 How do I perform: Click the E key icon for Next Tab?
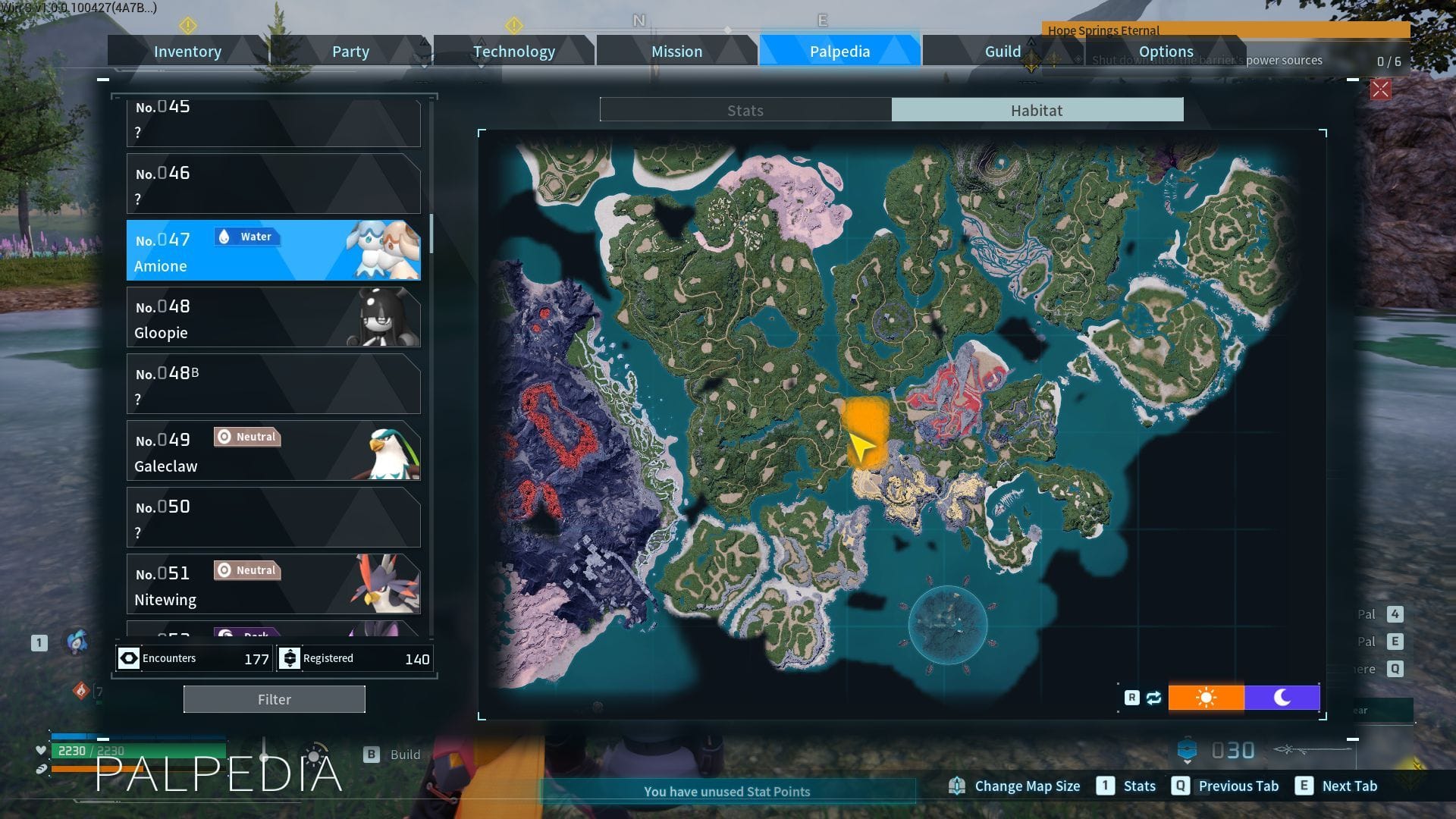pos(1304,786)
